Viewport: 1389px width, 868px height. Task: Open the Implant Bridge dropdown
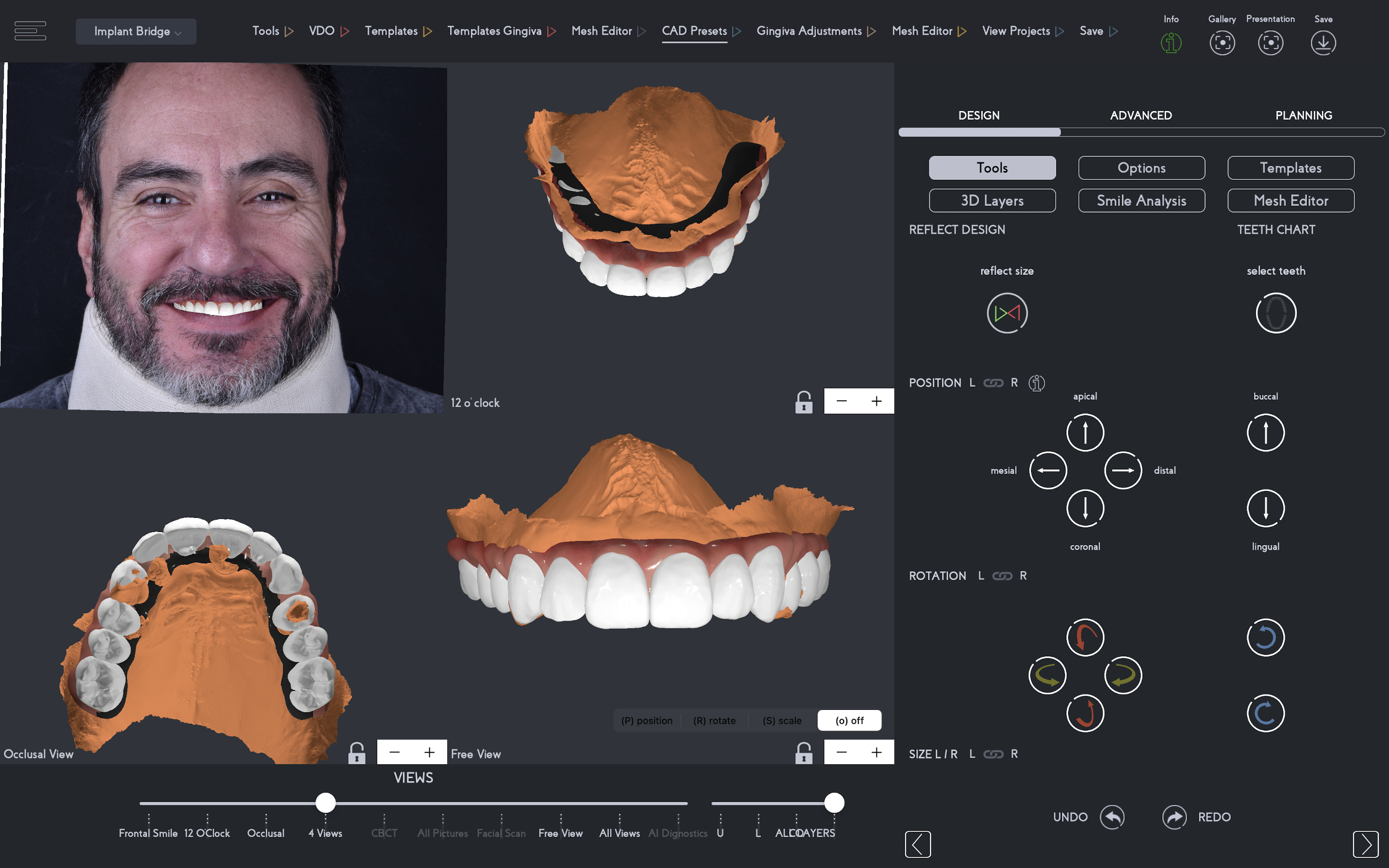(x=136, y=31)
